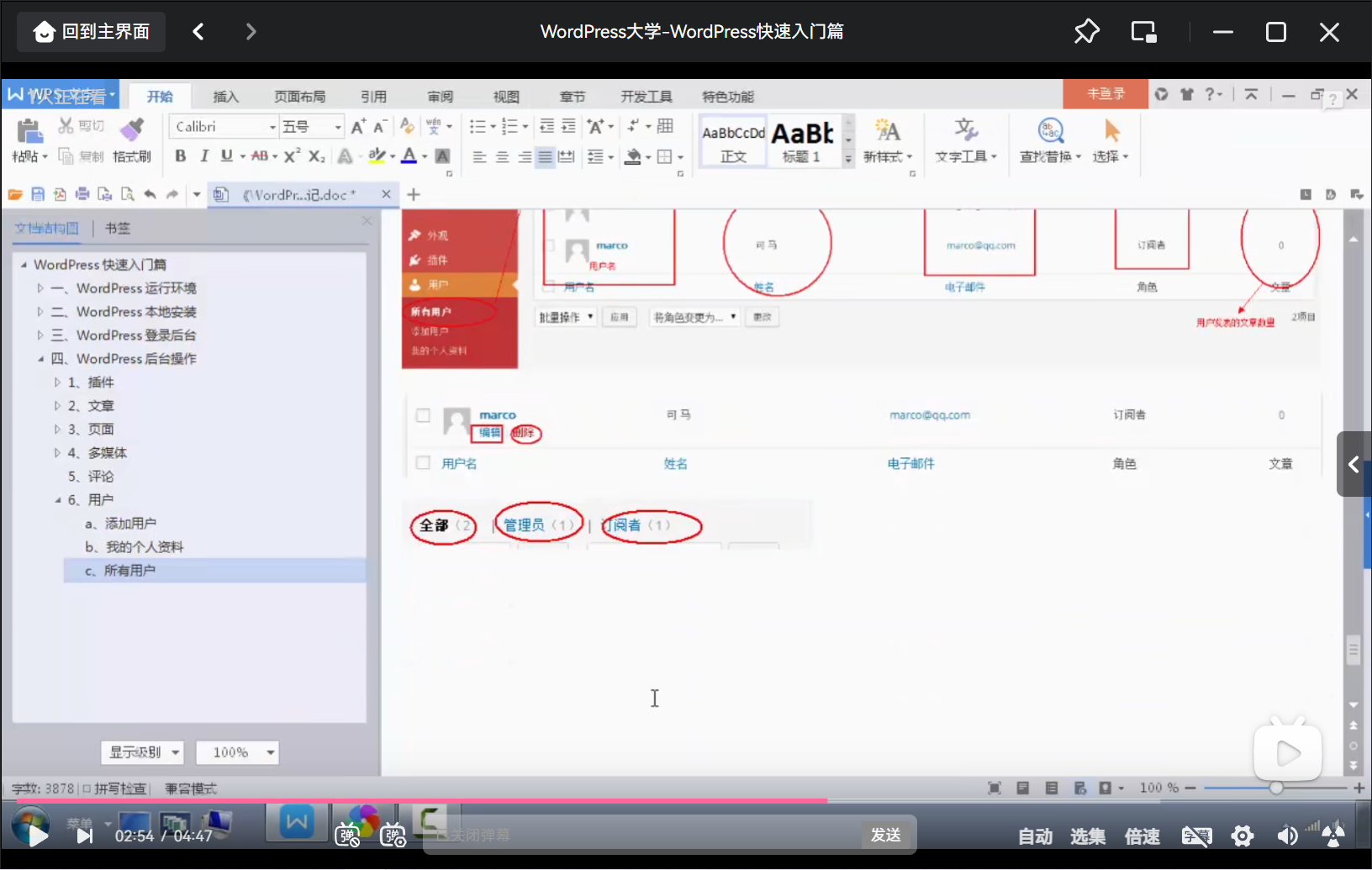This screenshot has height=870, width=1372.
Task: Click the skin shirt icon in WPS title bar
Action: 1187,94
